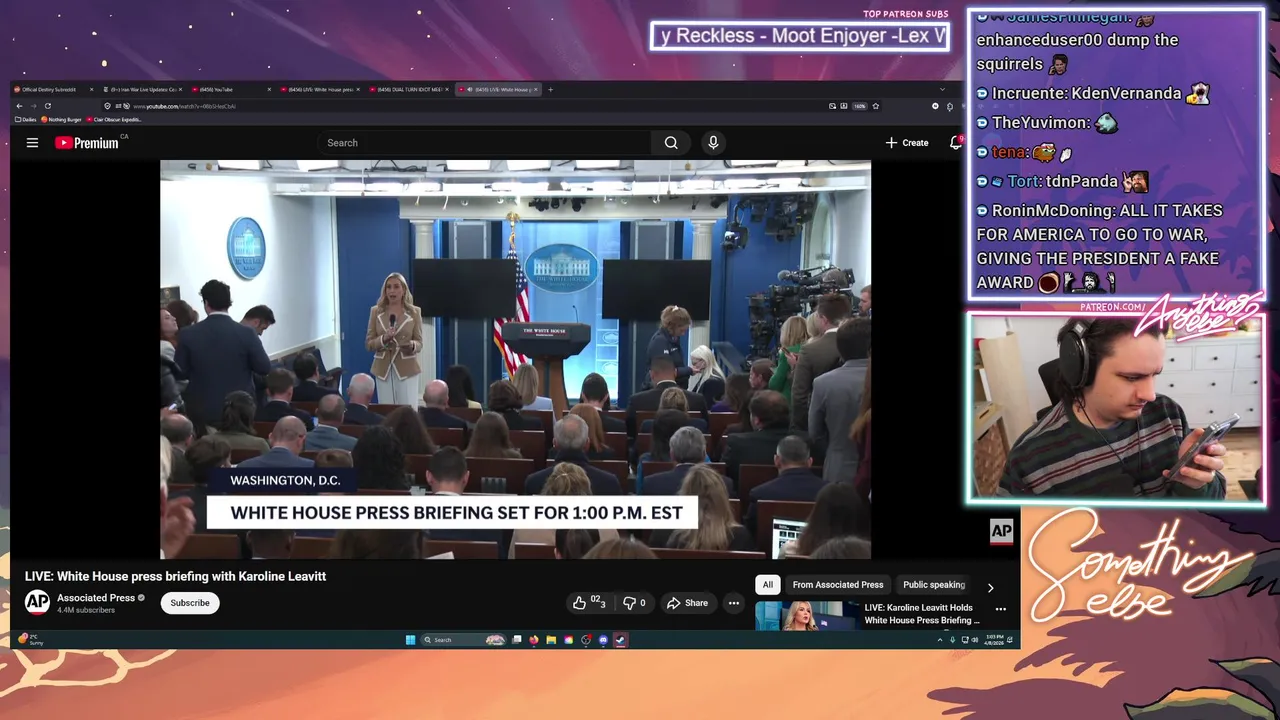This screenshot has height=720, width=1280.
Task: Open the taskbar clock and date
Action: coord(993,640)
